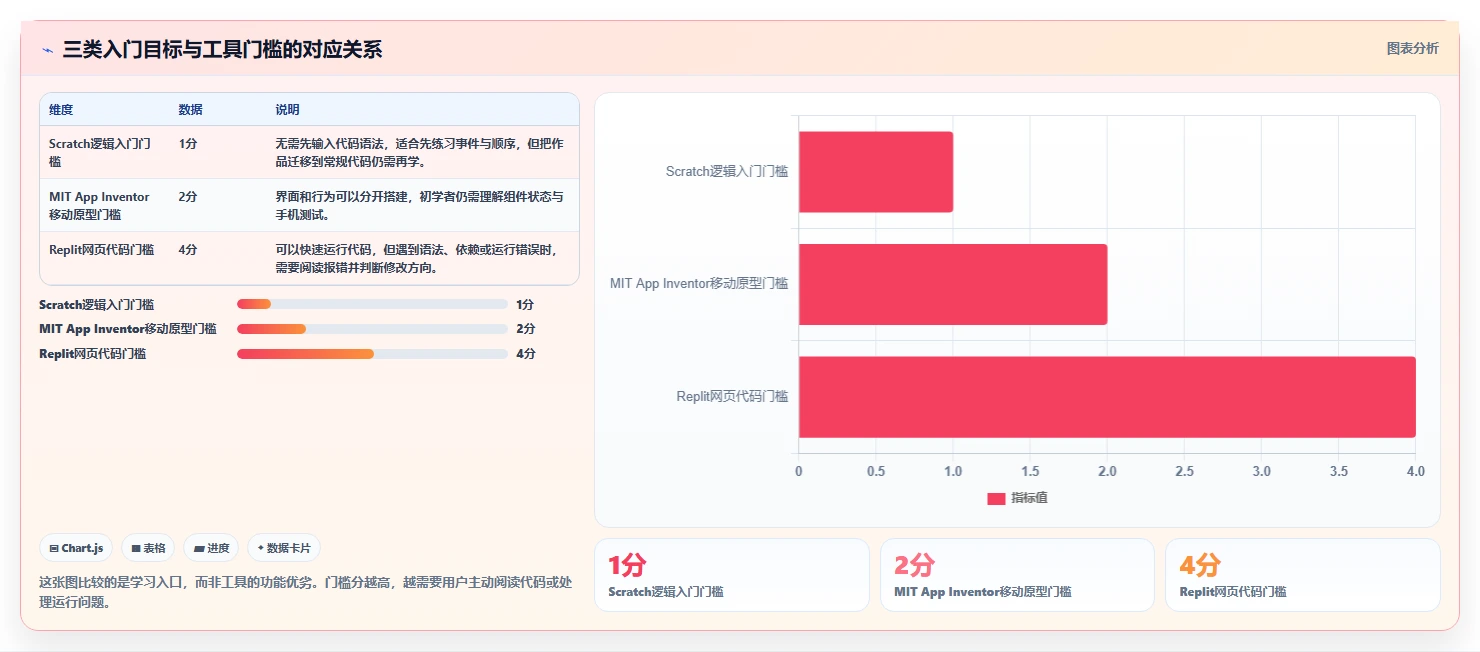The image size is (1480, 652).
Task: Click description starting 无需先输入代码语法
Action: pyautogui.click(x=419, y=152)
